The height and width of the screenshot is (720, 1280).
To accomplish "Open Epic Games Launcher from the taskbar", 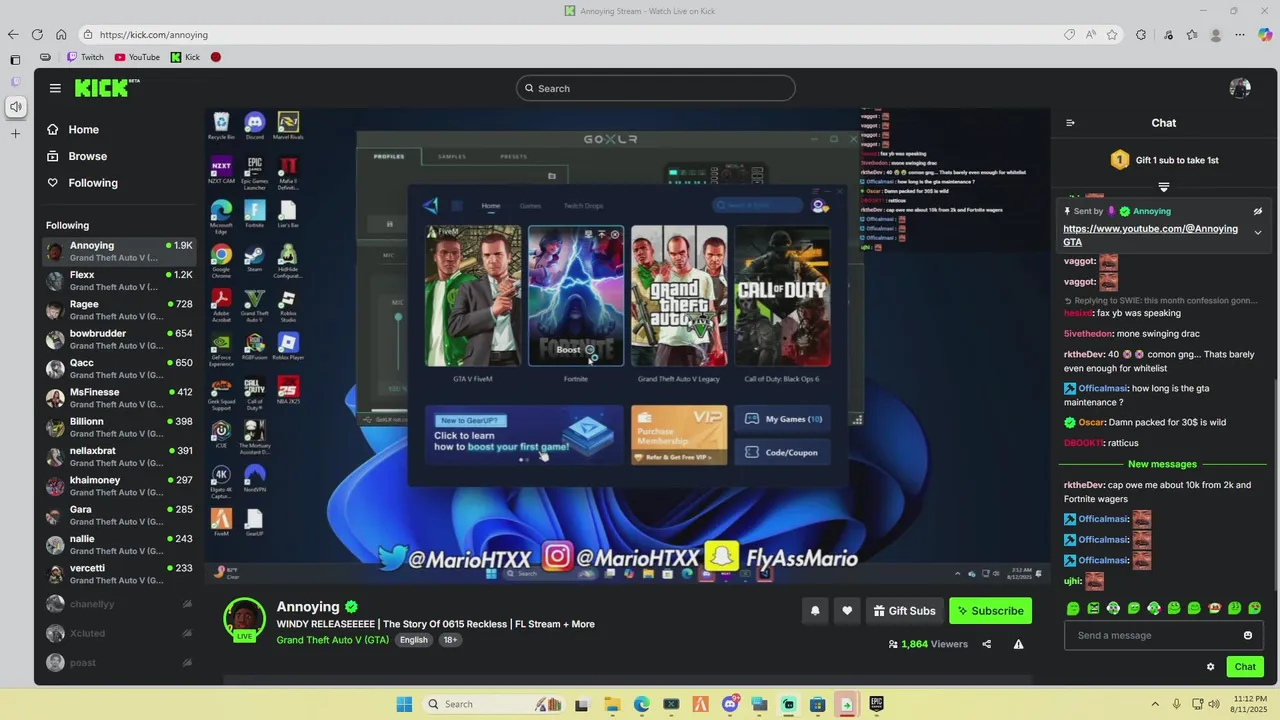I will (x=877, y=704).
